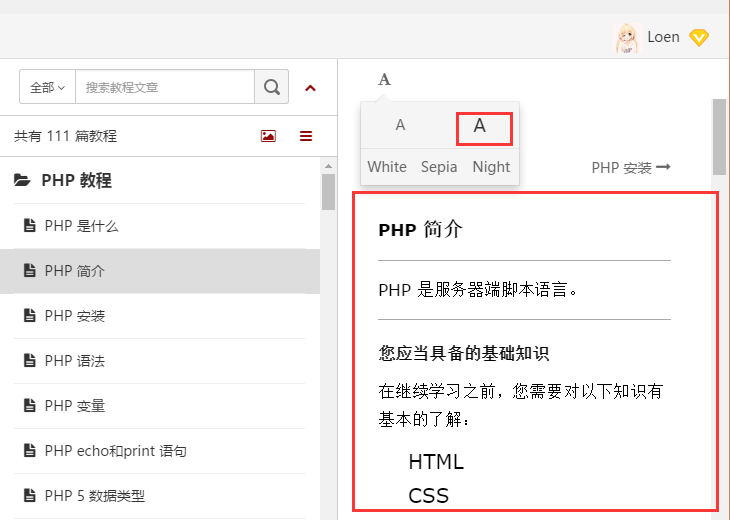This screenshot has height=520, width=730.
Task: Select the White reading theme
Action: [x=387, y=167]
